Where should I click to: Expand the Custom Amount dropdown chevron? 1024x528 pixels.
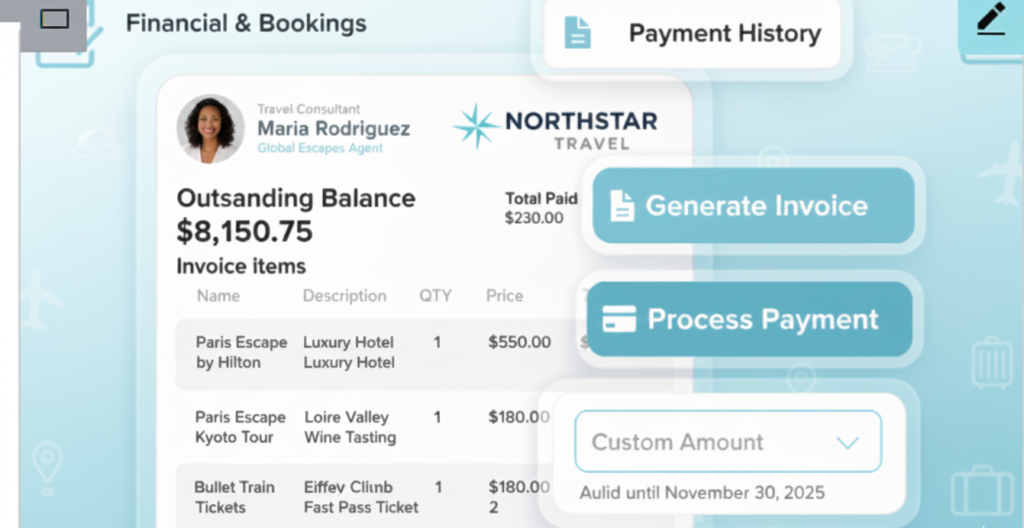[x=847, y=442]
